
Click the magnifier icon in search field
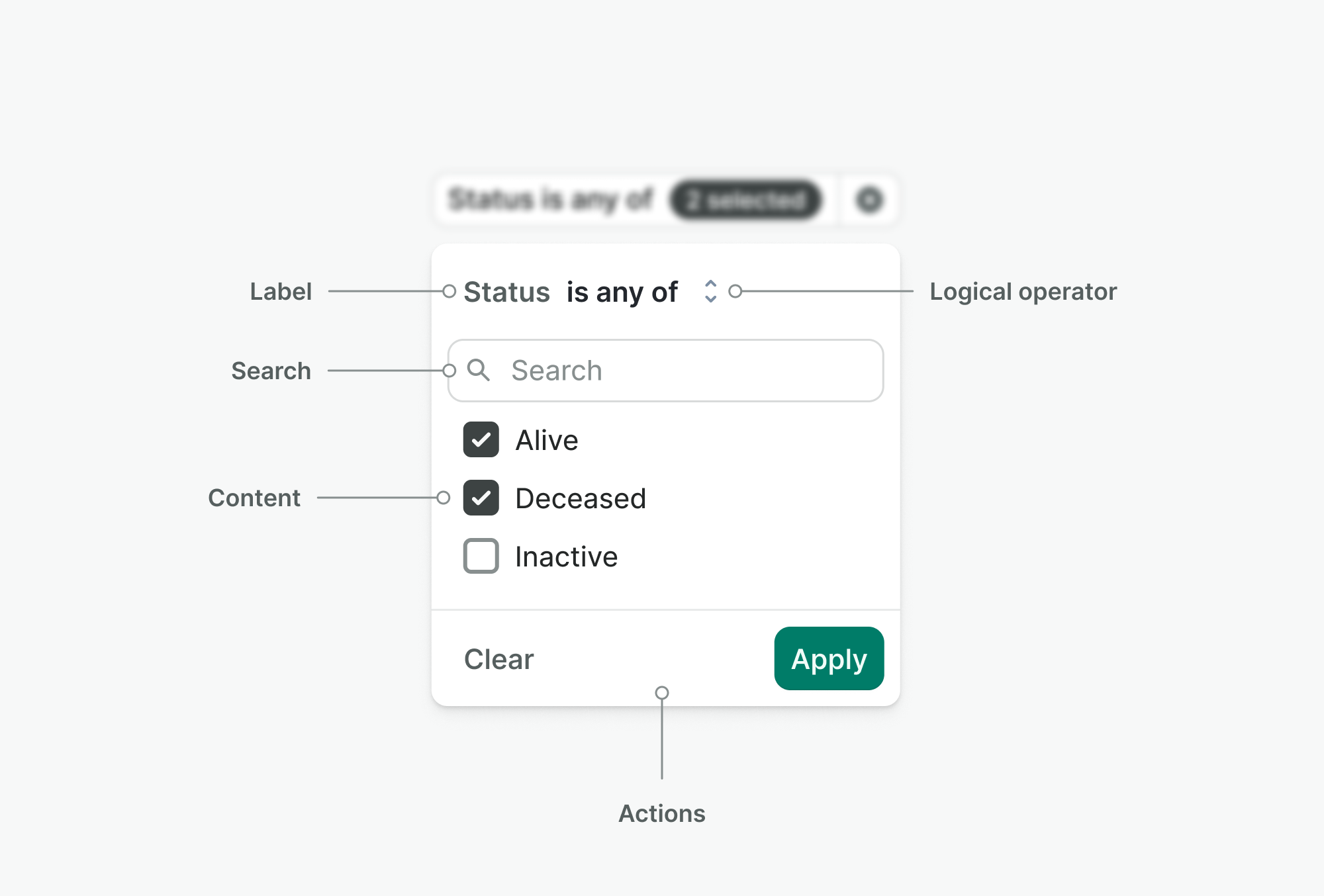point(478,370)
